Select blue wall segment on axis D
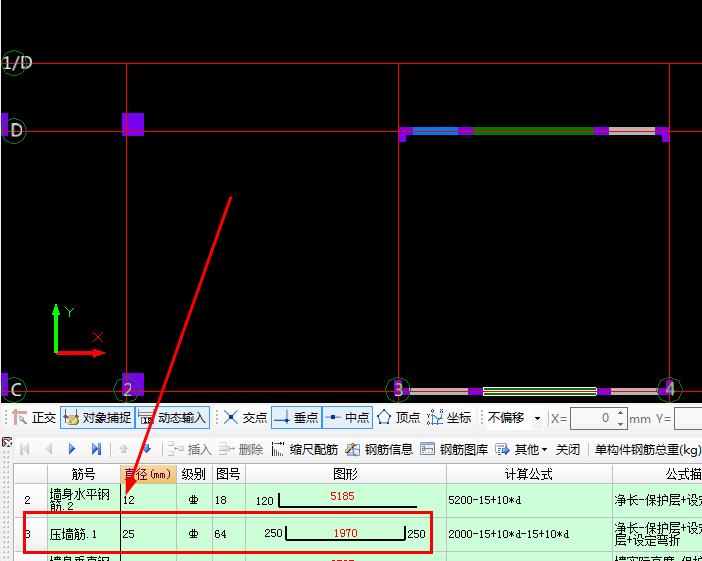The image size is (702, 561). pos(435,131)
